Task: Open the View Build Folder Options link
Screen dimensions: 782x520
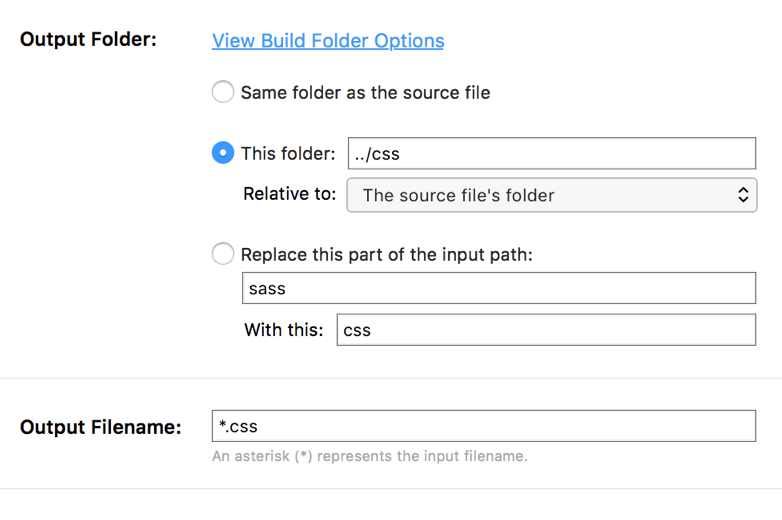Action: (x=328, y=41)
